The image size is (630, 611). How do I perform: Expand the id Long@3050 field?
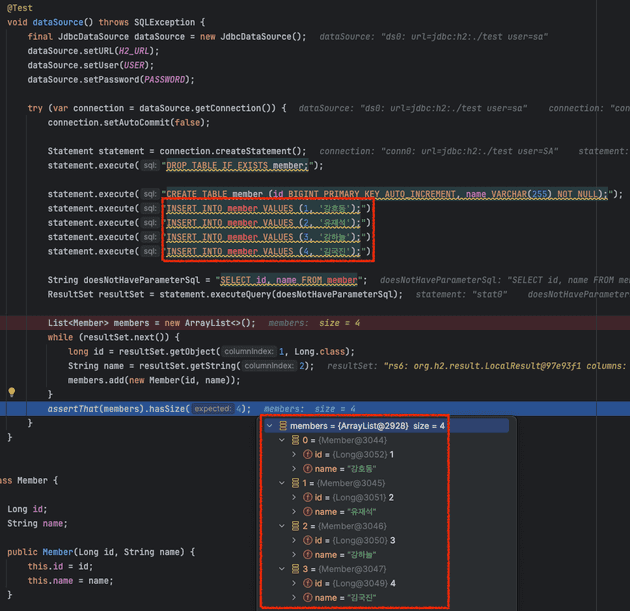click(294, 541)
